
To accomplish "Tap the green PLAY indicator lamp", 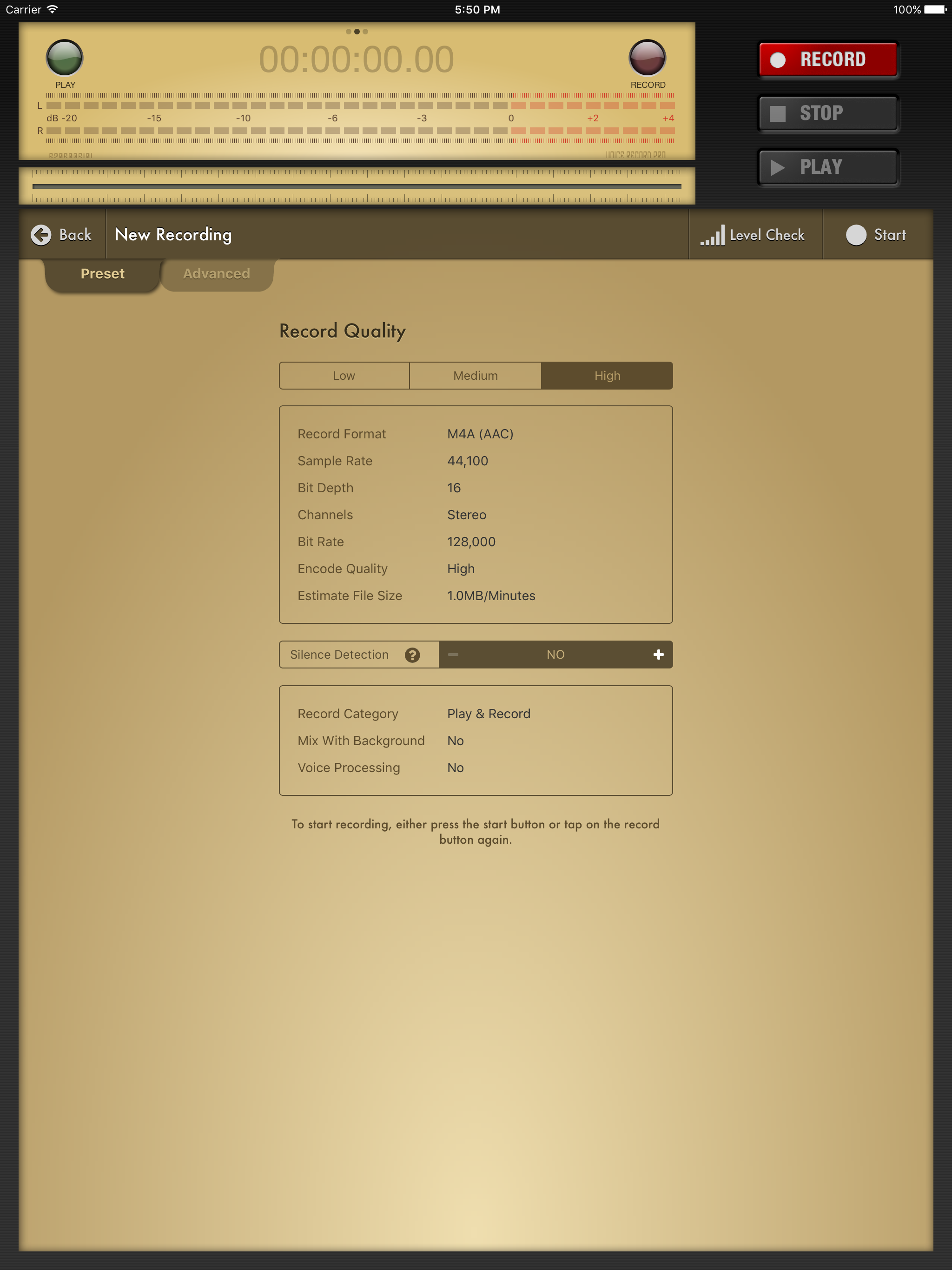I will (x=64, y=58).
